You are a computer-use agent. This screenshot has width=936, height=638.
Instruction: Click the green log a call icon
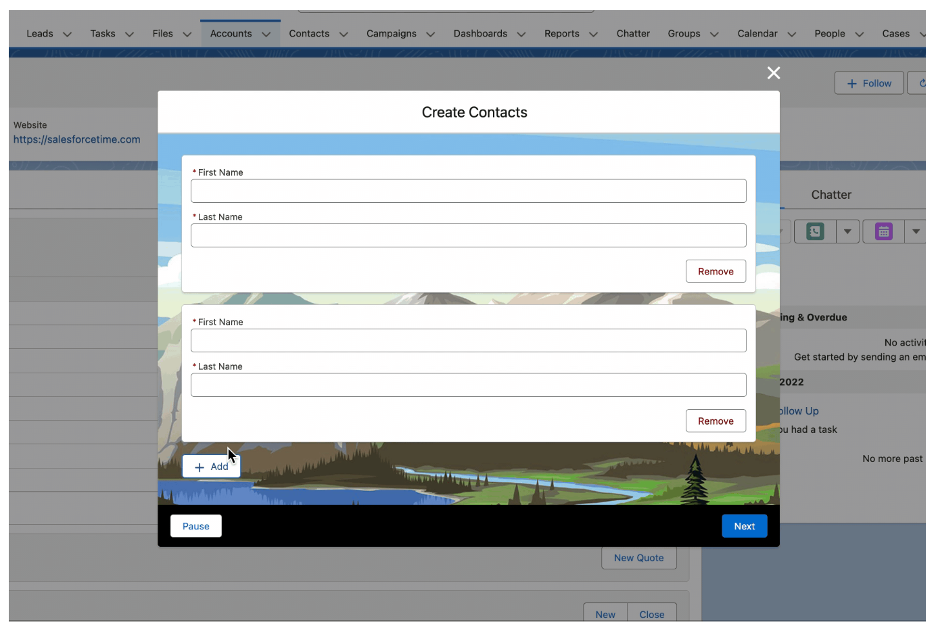(x=815, y=232)
